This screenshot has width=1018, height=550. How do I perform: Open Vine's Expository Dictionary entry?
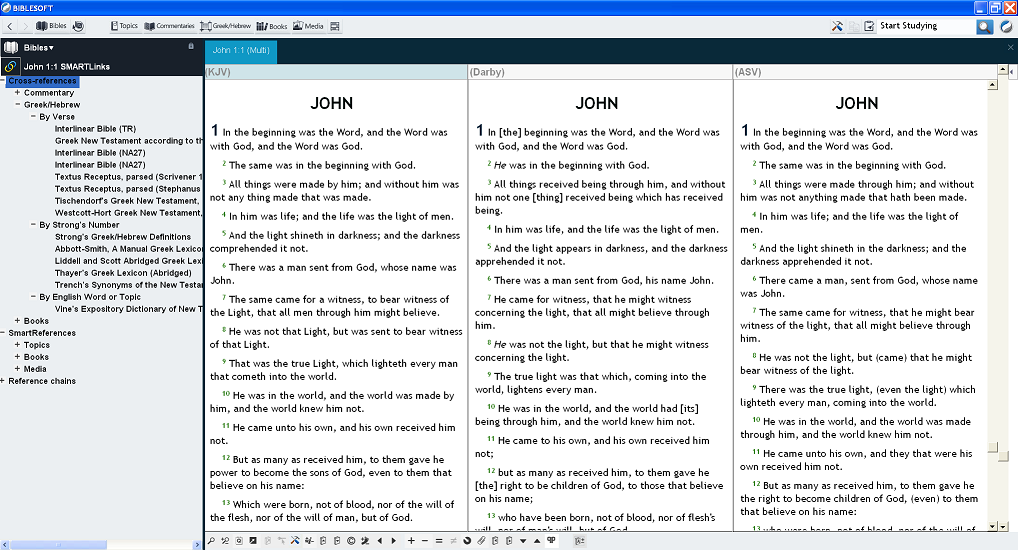pos(129,309)
